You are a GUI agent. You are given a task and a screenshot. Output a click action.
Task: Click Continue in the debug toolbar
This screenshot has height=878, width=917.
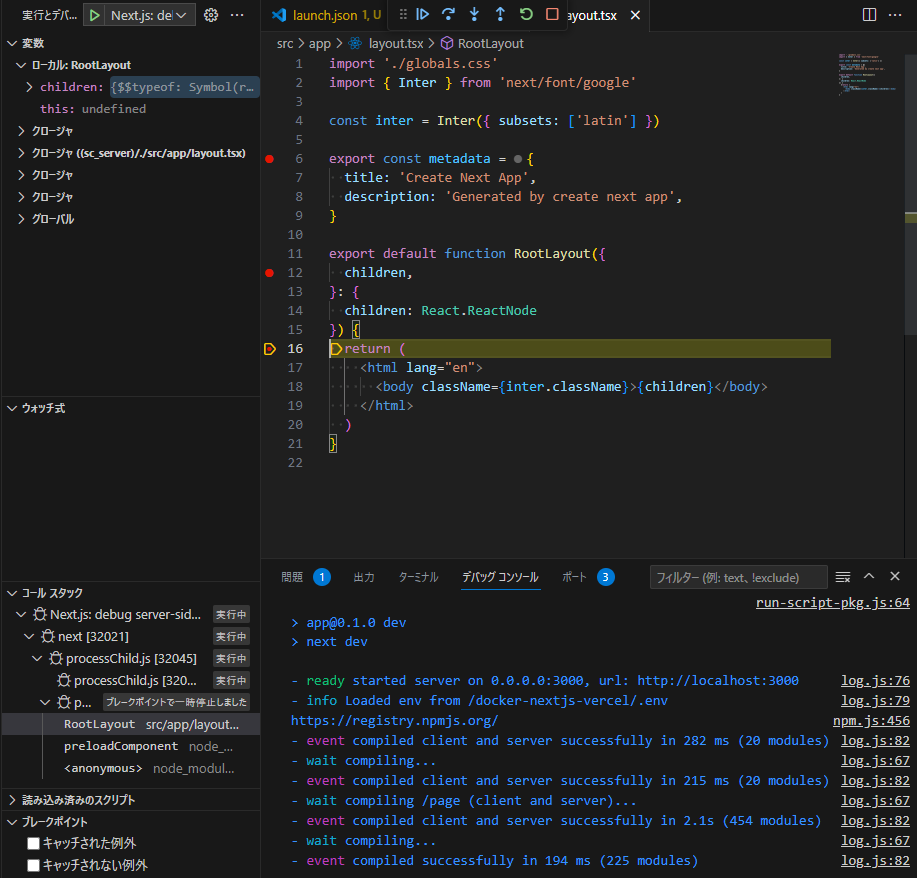click(423, 15)
